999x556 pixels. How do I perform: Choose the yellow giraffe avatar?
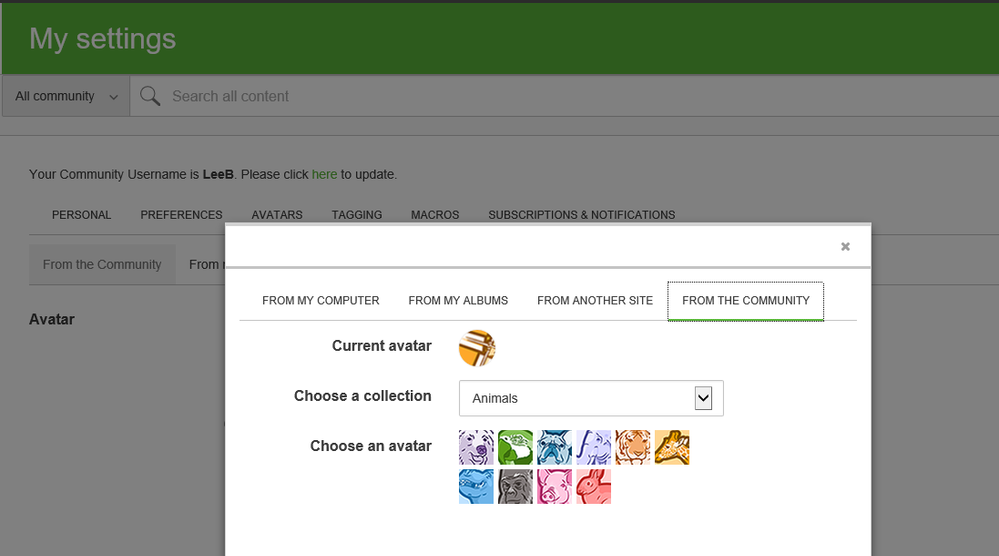(x=672, y=447)
